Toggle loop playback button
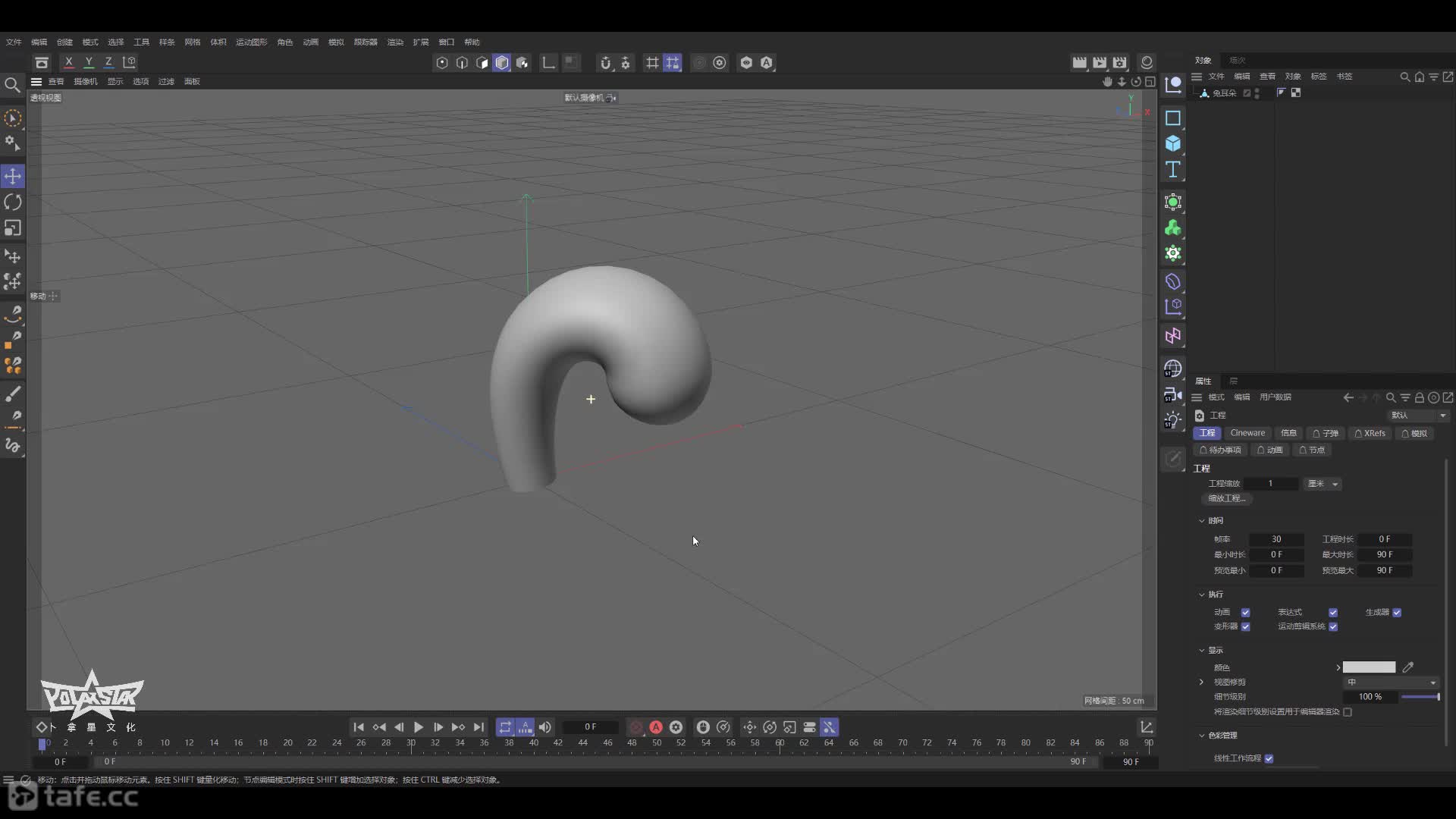 505,727
